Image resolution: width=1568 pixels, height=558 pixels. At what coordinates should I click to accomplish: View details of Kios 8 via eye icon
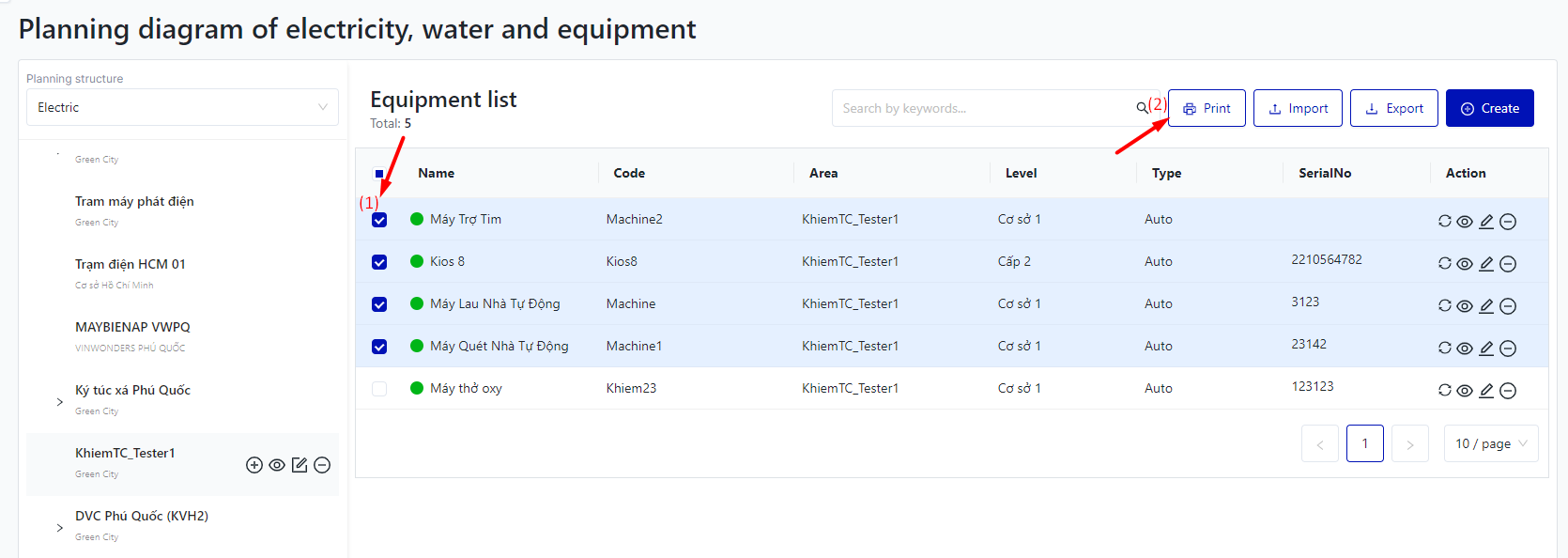click(x=1465, y=264)
